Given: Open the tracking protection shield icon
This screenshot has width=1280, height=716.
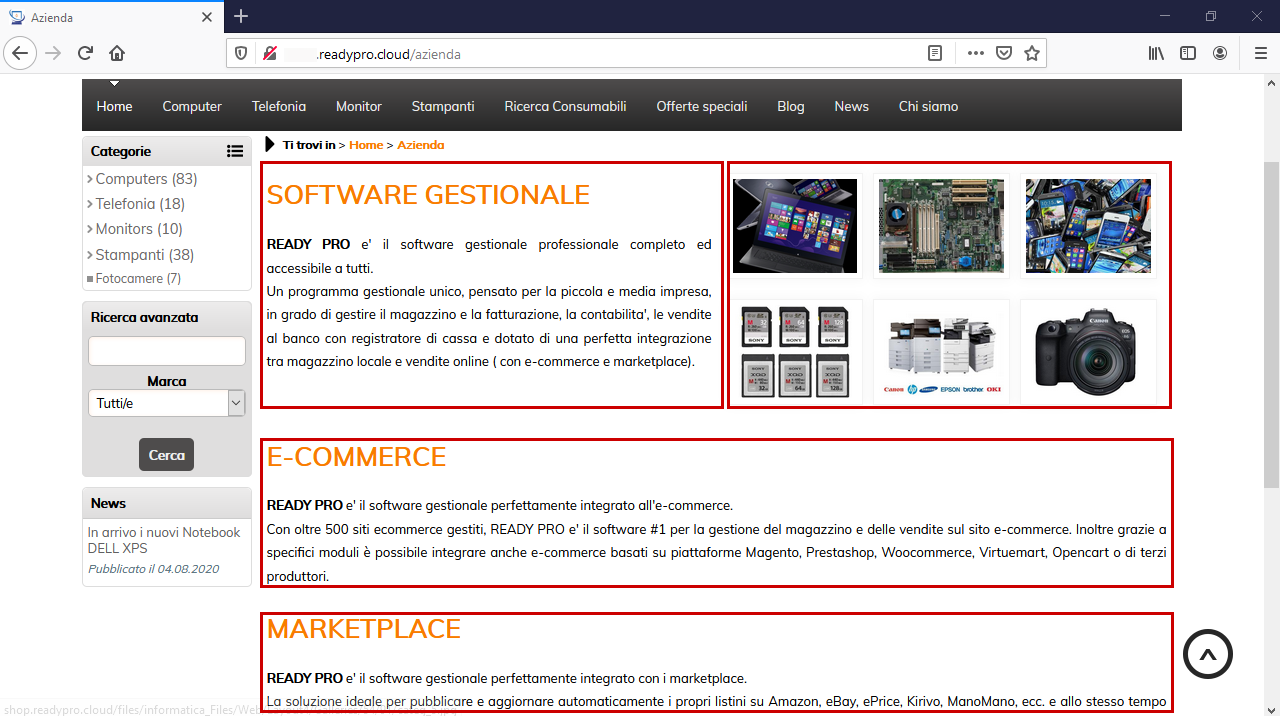Looking at the screenshot, I should click(x=241, y=53).
